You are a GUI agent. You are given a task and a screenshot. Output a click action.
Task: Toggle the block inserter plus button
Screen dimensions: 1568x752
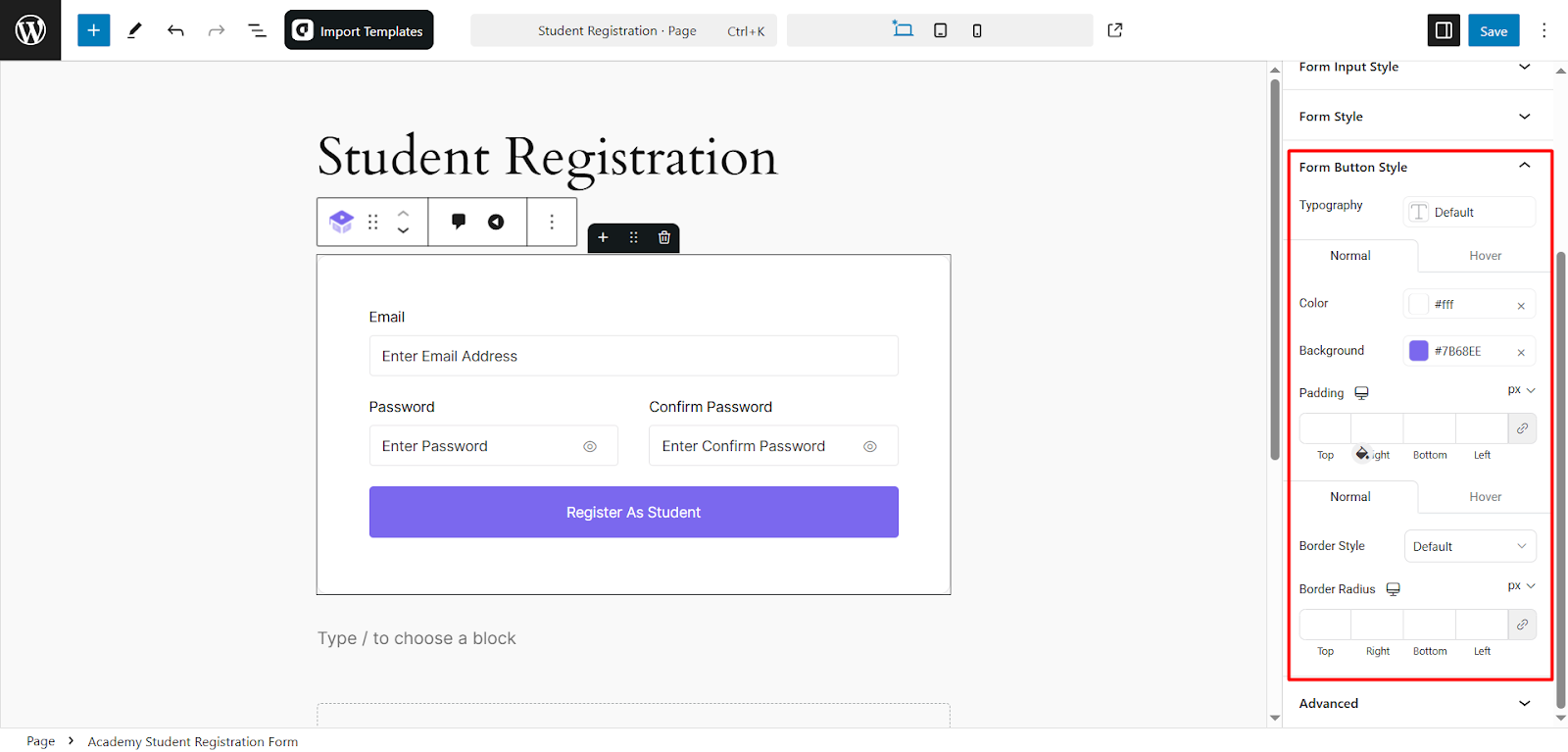[x=94, y=30]
